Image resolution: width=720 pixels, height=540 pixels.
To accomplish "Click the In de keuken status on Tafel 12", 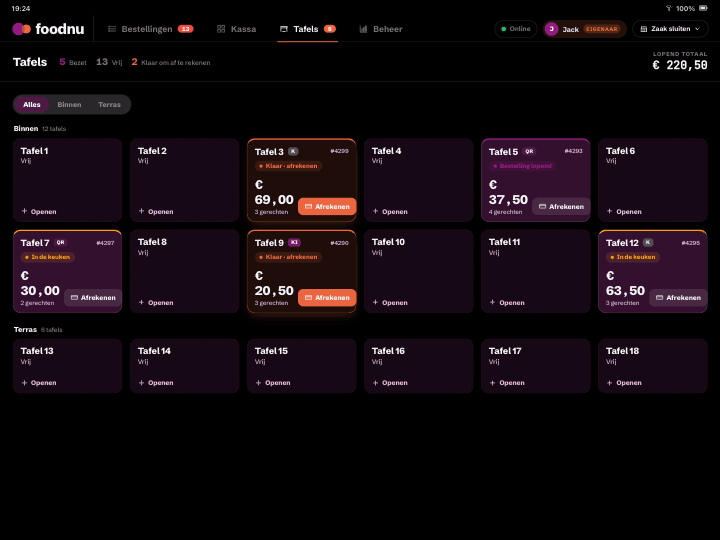I will coord(633,257).
